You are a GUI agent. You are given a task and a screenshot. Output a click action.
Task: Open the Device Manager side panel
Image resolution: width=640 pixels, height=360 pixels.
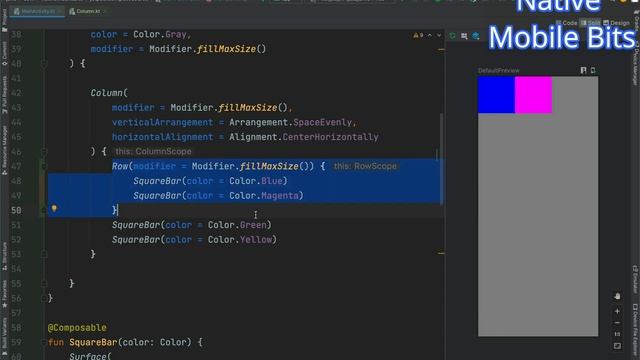(x=635, y=65)
